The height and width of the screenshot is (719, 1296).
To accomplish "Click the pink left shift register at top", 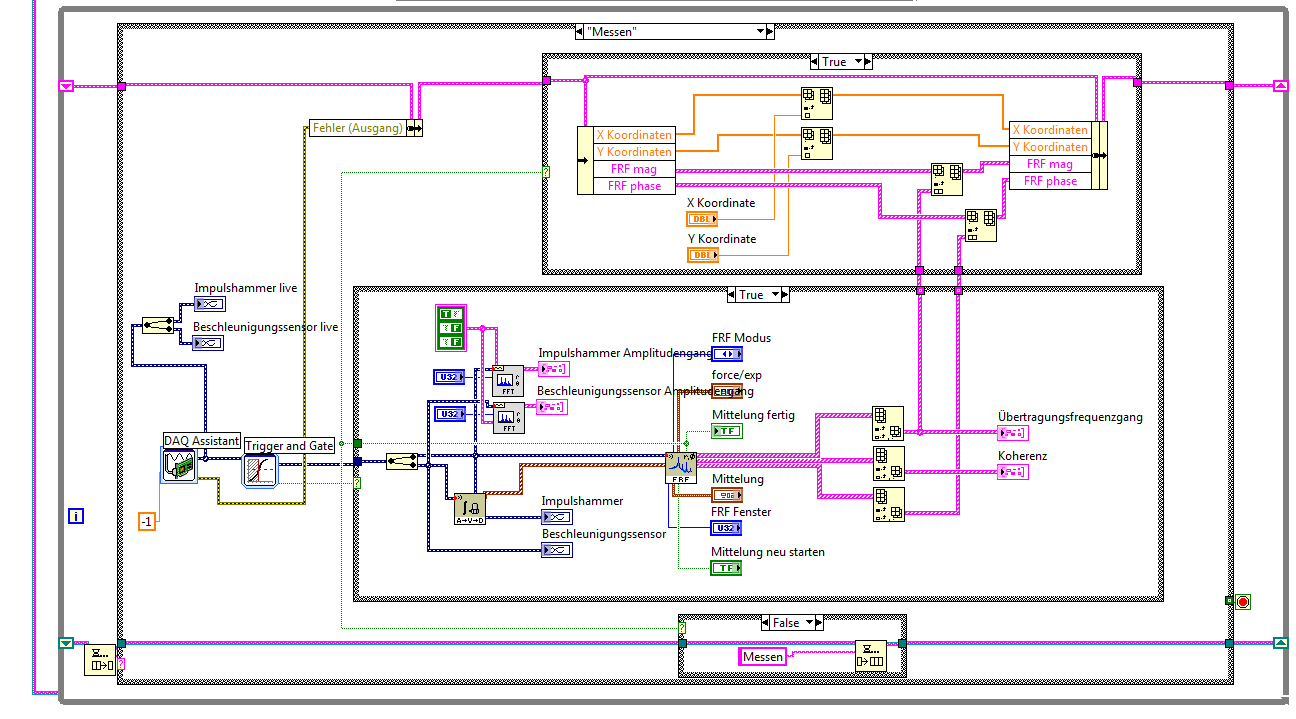I will click(66, 86).
